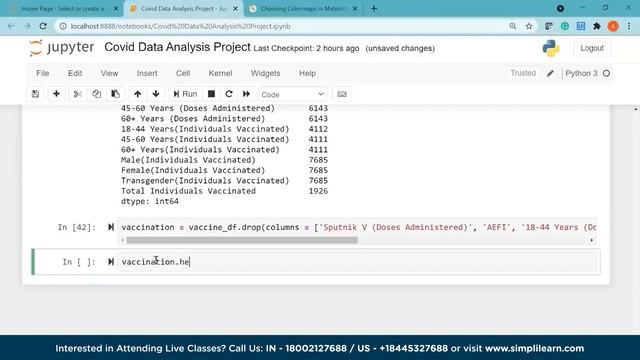The width and height of the screenshot is (640, 360).
Task: Close the Choosing Colormaps tab
Action: coord(355,9)
